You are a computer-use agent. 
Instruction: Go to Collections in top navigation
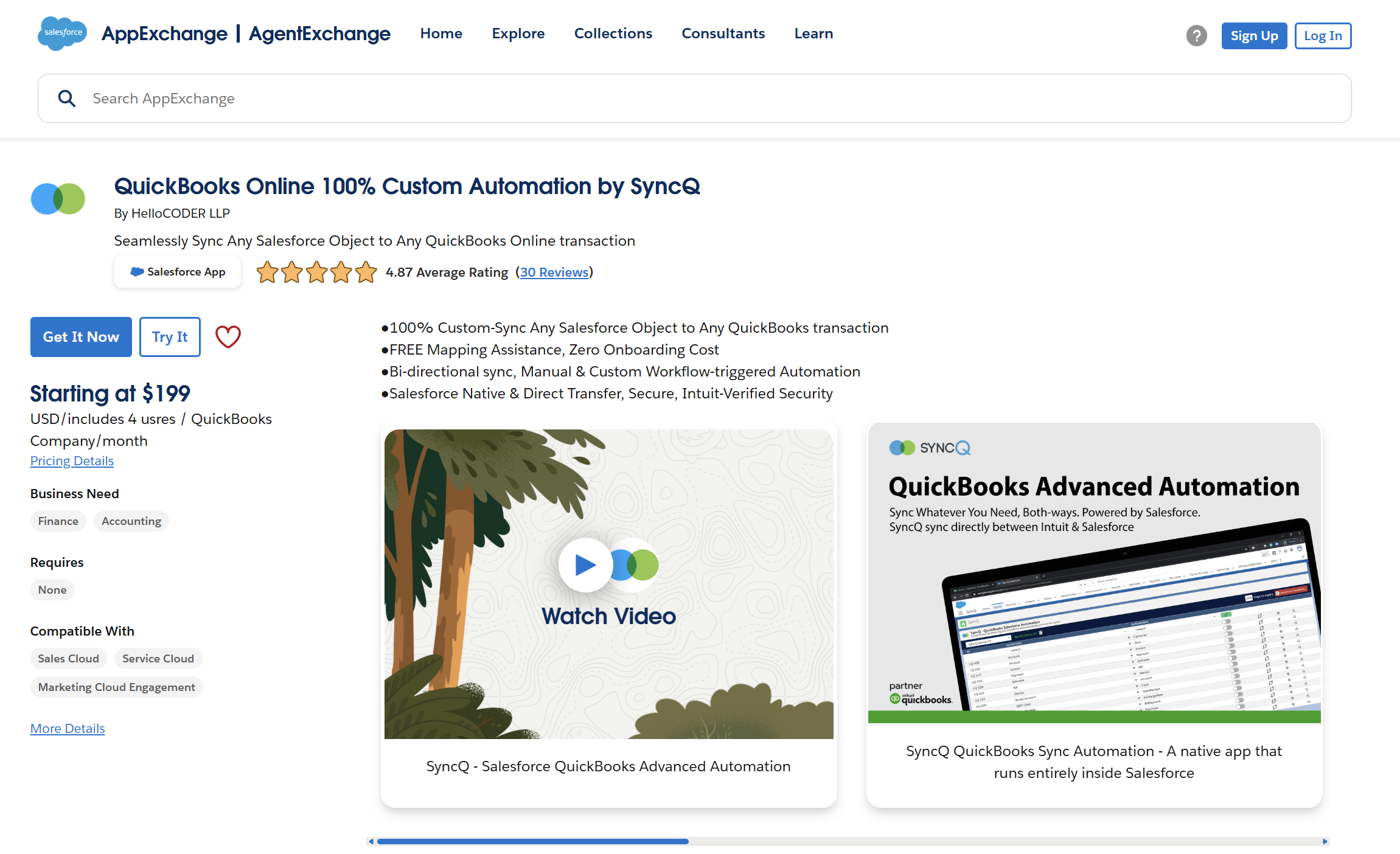click(613, 33)
